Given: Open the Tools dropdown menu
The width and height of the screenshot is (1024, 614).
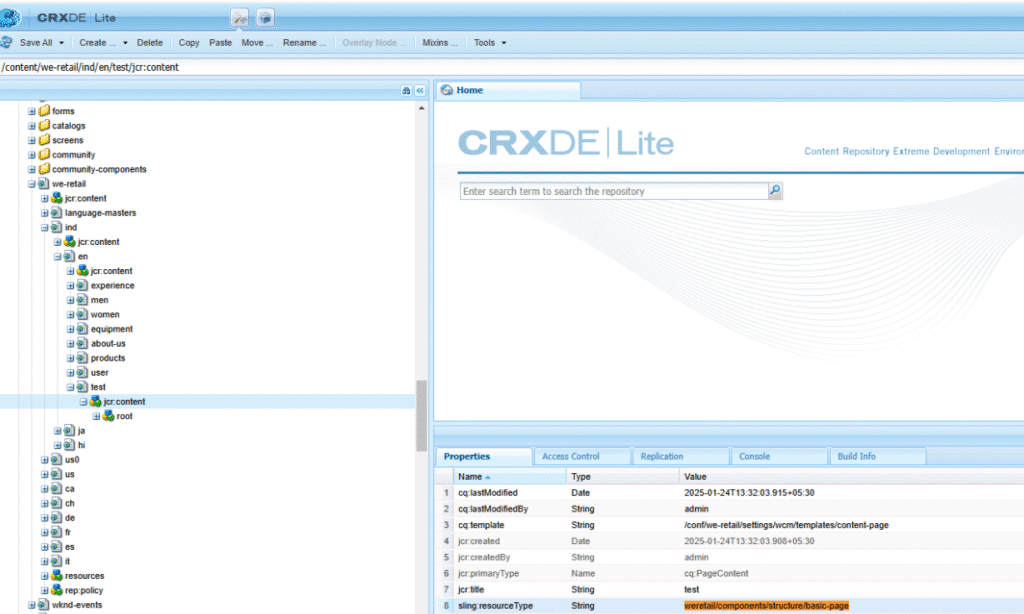Looking at the screenshot, I should pos(490,42).
